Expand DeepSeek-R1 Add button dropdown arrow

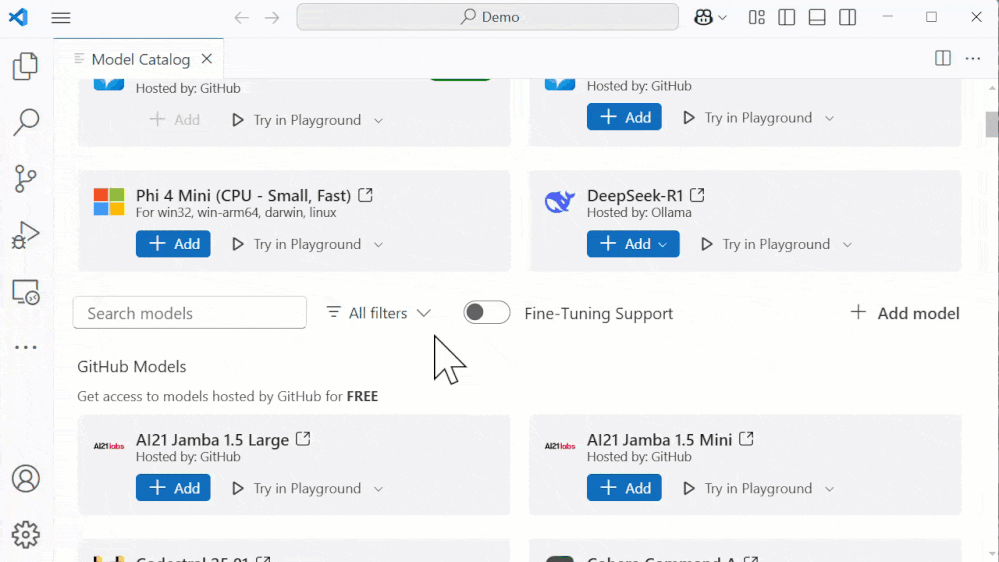point(663,245)
